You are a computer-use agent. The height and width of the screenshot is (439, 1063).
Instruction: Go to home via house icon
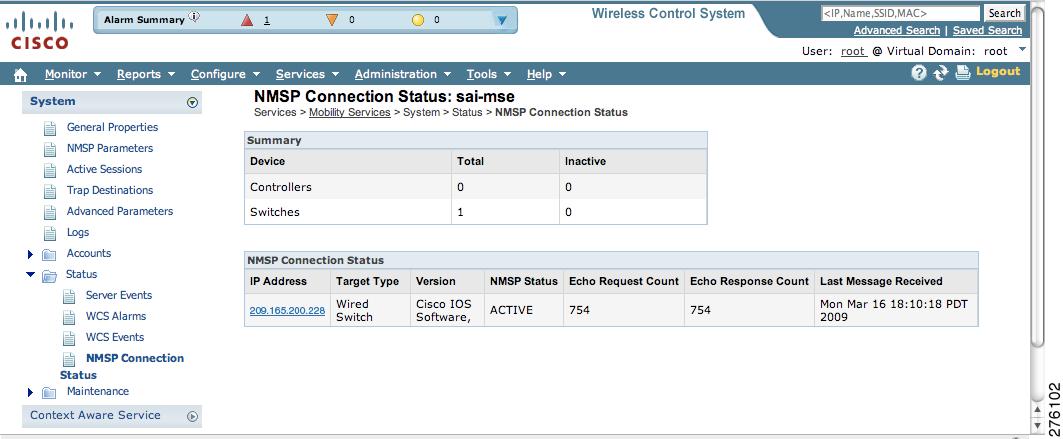[21, 75]
